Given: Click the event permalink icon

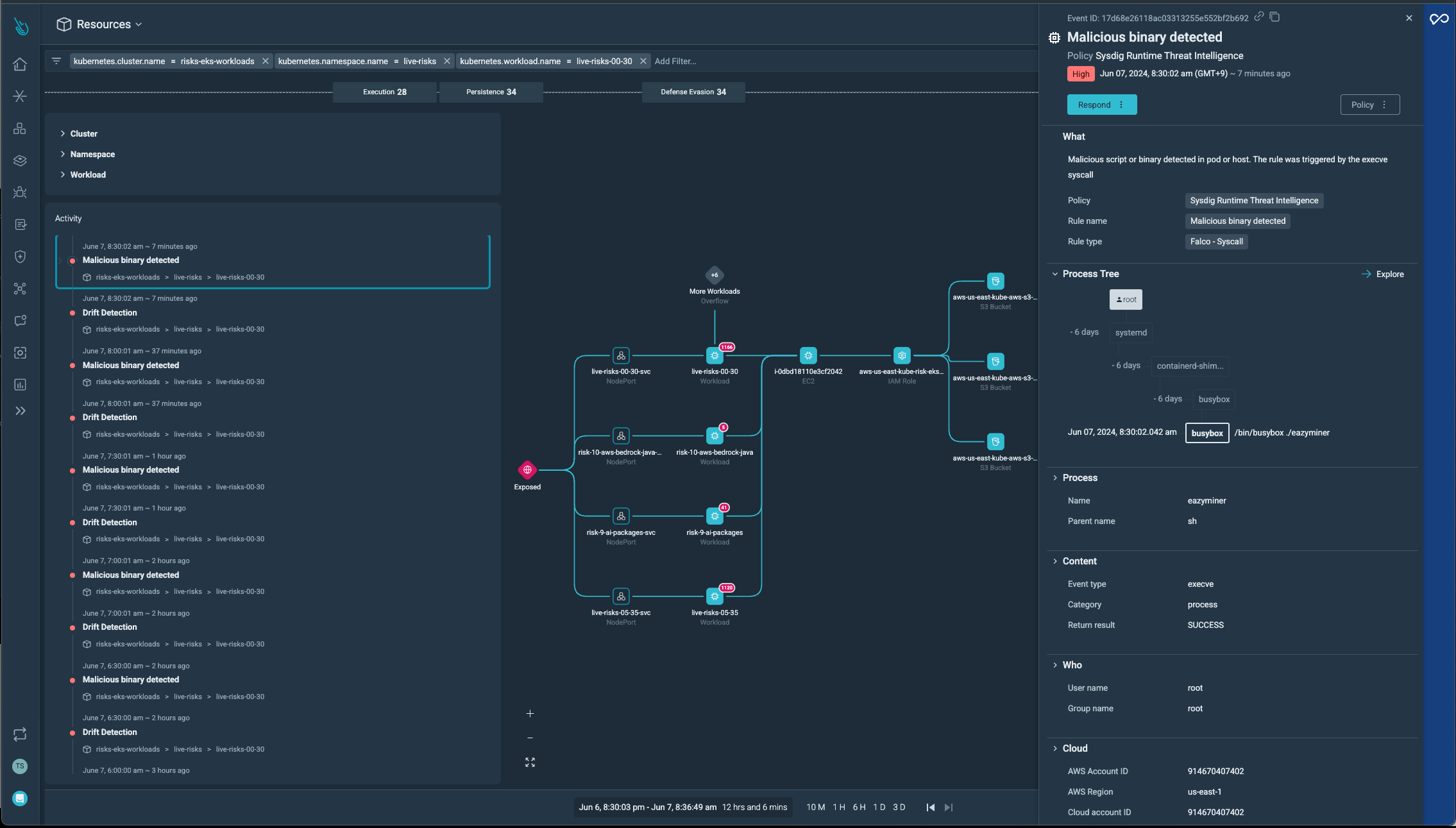Looking at the screenshot, I should [x=1258, y=17].
